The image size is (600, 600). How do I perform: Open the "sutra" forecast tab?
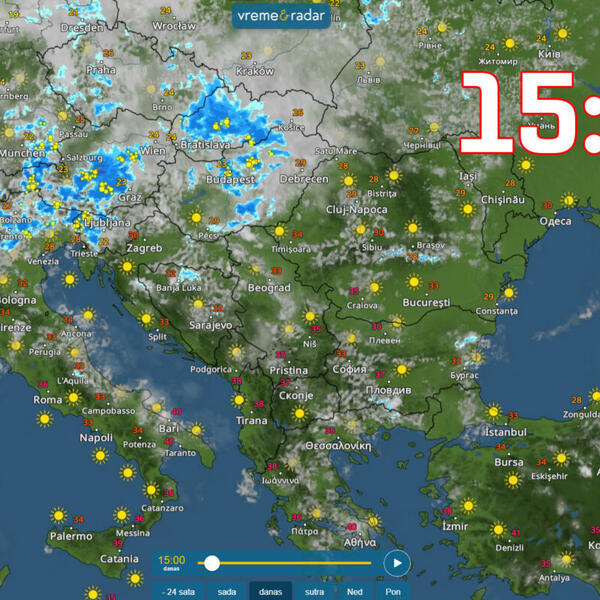[314, 591]
